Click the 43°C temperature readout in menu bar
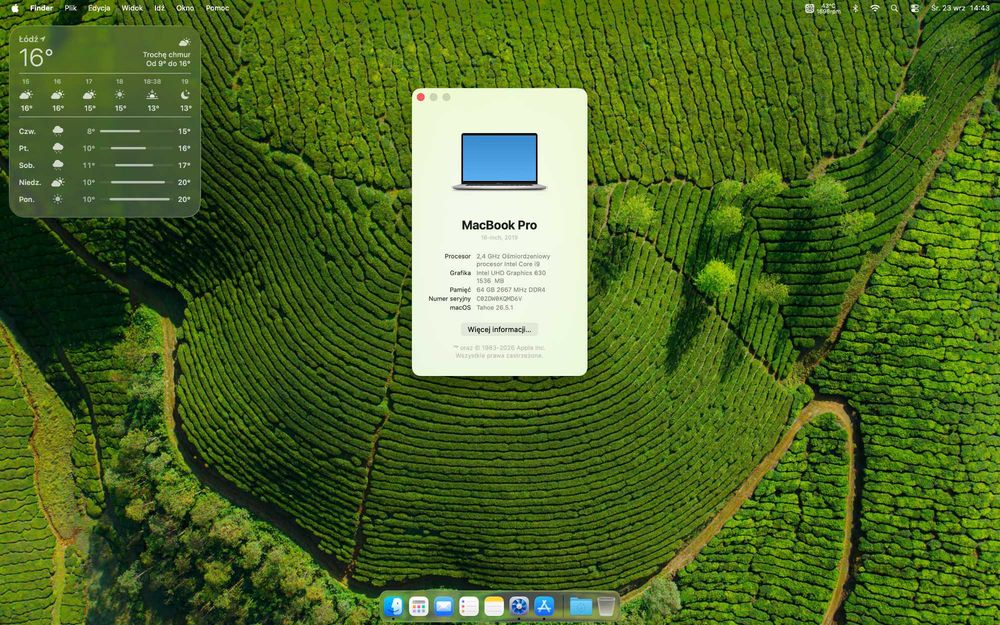This screenshot has width=1000, height=625. [x=828, y=8]
